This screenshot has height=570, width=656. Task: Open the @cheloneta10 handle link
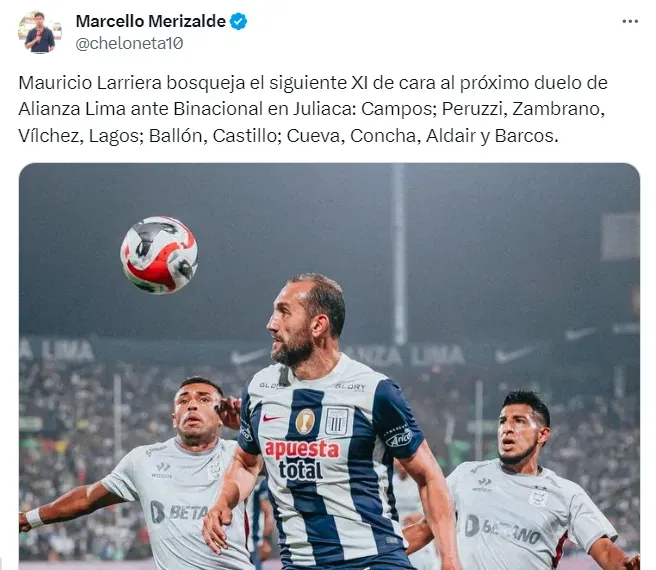(x=129, y=43)
